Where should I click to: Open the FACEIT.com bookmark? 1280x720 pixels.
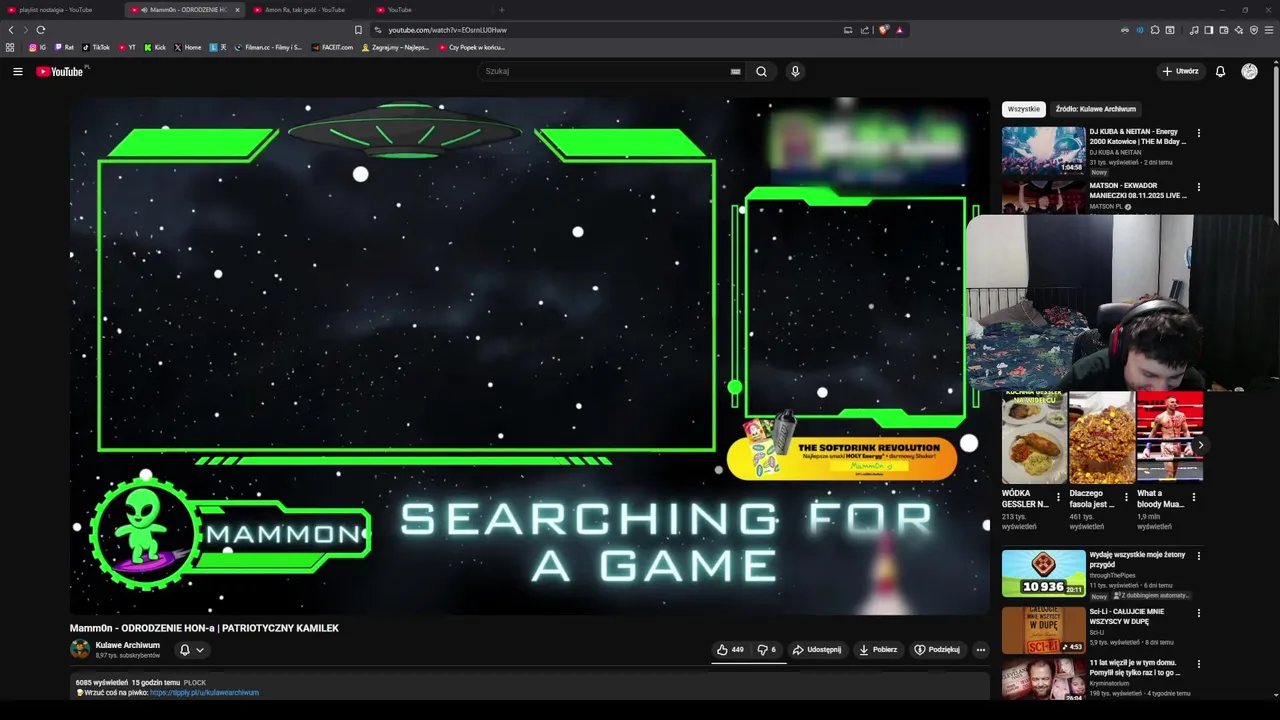click(332, 47)
